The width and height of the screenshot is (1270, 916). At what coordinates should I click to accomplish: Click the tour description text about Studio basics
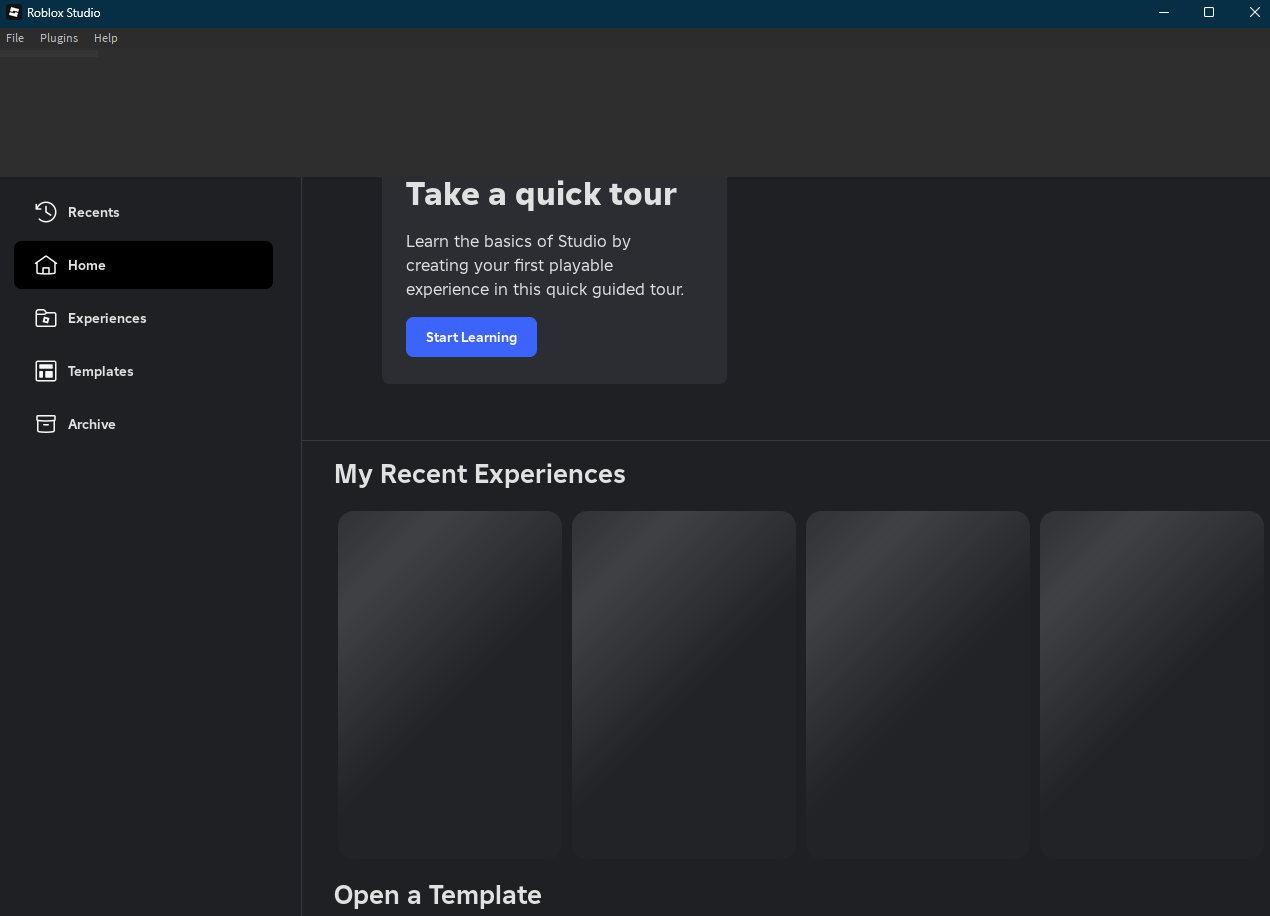point(545,265)
